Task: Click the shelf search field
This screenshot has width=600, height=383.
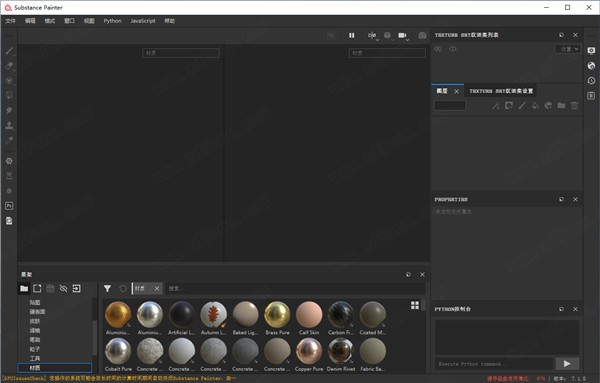Action: (x=295, y=288)
